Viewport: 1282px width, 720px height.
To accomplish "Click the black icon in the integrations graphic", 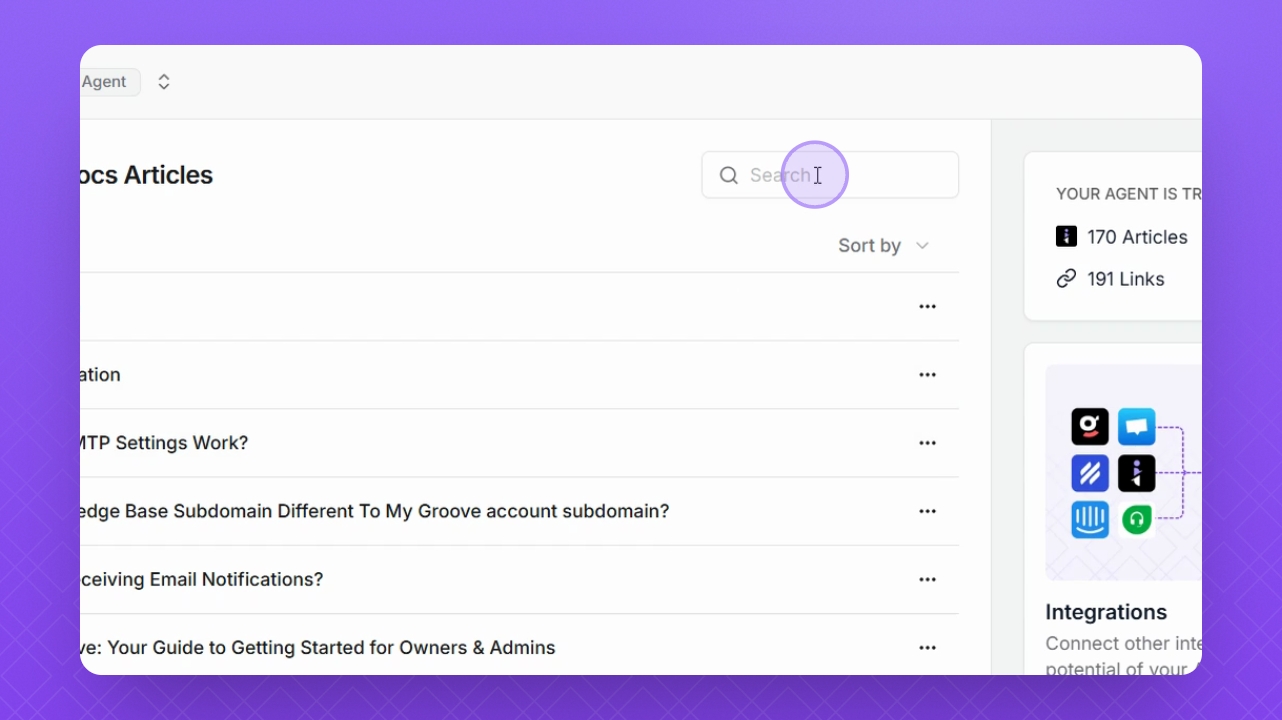I will [1137, 473].
